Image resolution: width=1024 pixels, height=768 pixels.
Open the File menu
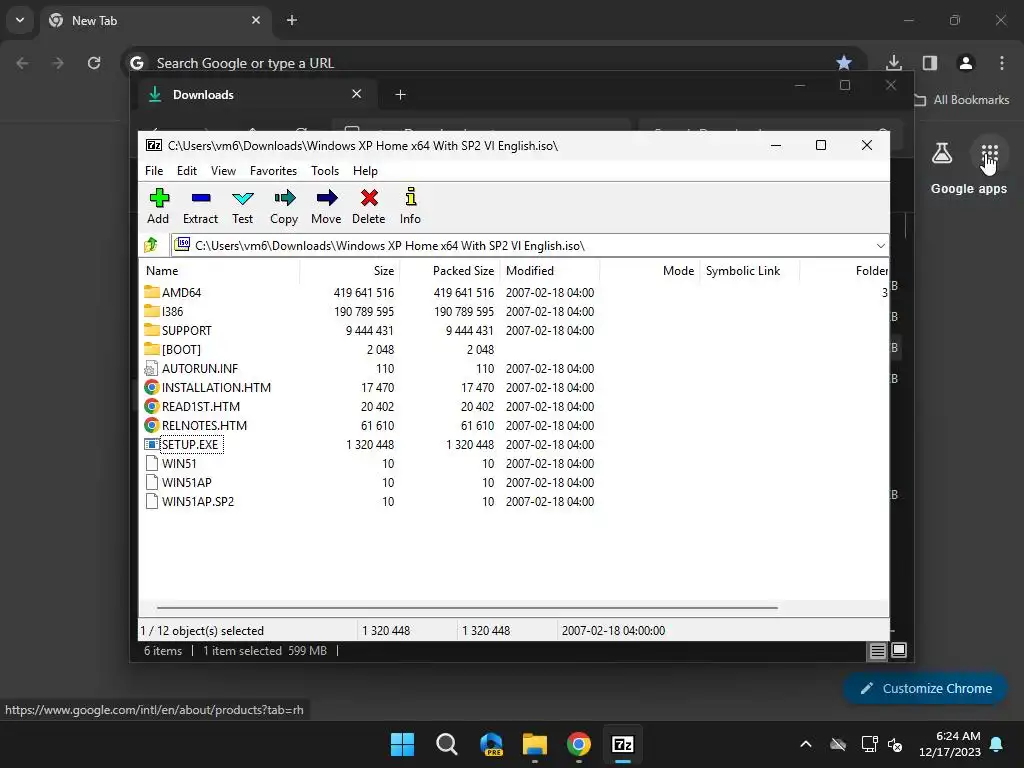pos(154,170)
